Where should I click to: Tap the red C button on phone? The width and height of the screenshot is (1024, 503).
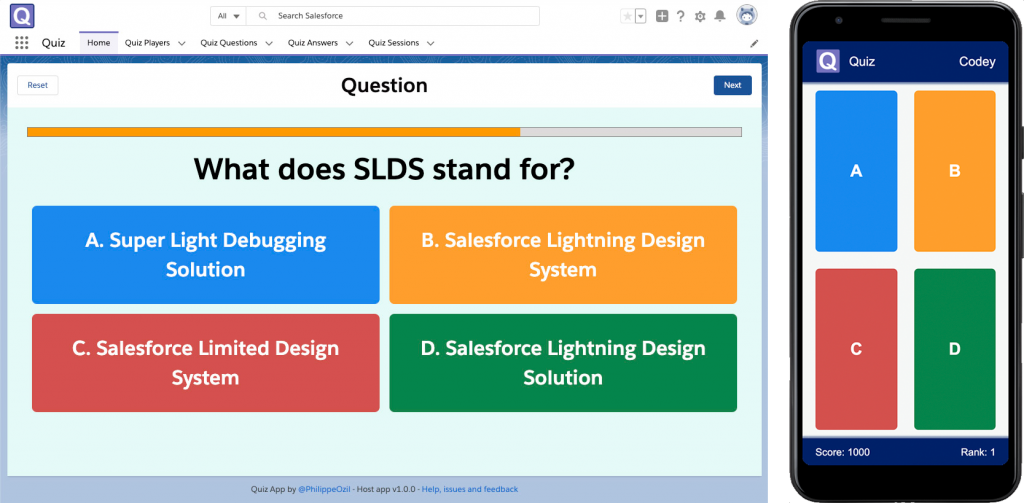[856, 349]
